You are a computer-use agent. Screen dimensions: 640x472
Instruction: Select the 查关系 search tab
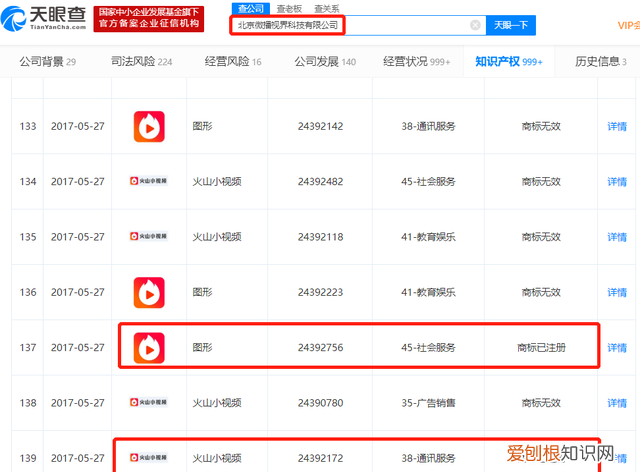[327, 9]
